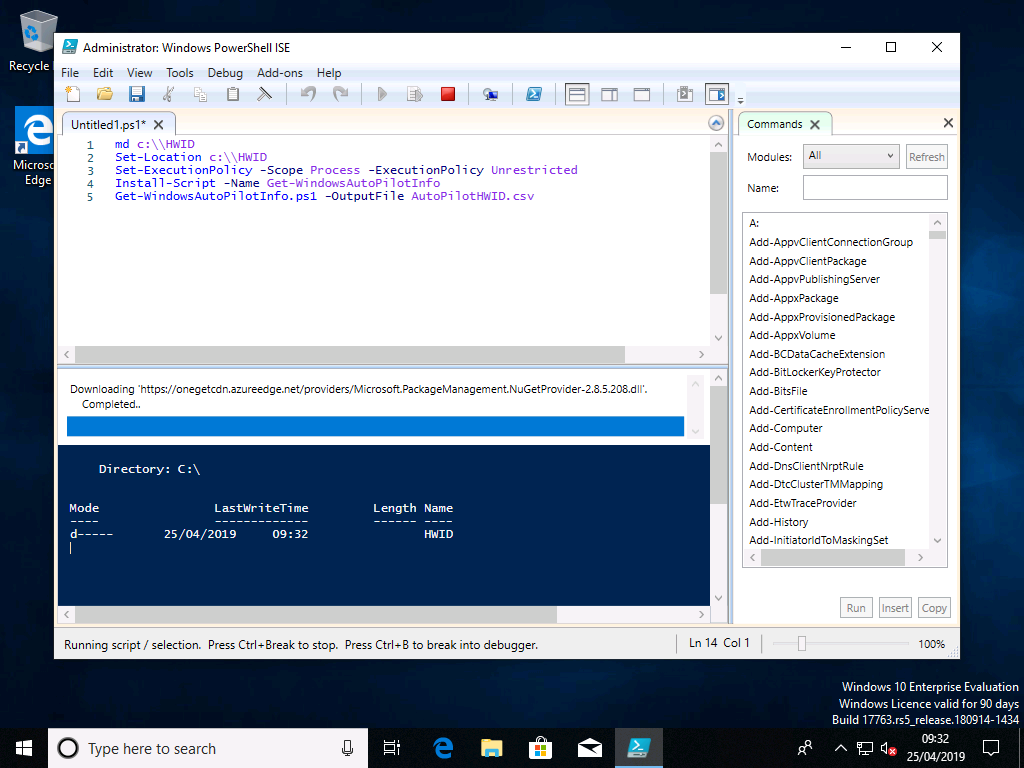Click the Copy button in Commands pane

934,607
